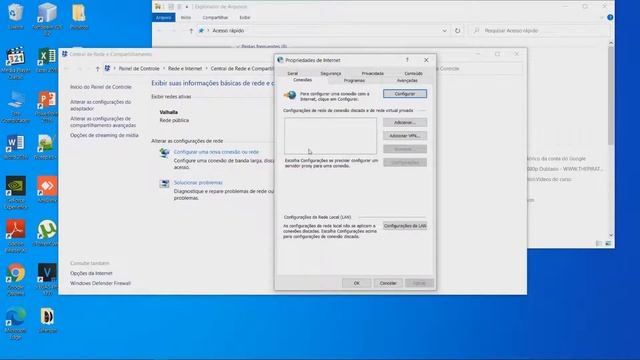Screen dimensions: 640x360
Task: Click the dial-up connections list box
Action: coord(331,136)
